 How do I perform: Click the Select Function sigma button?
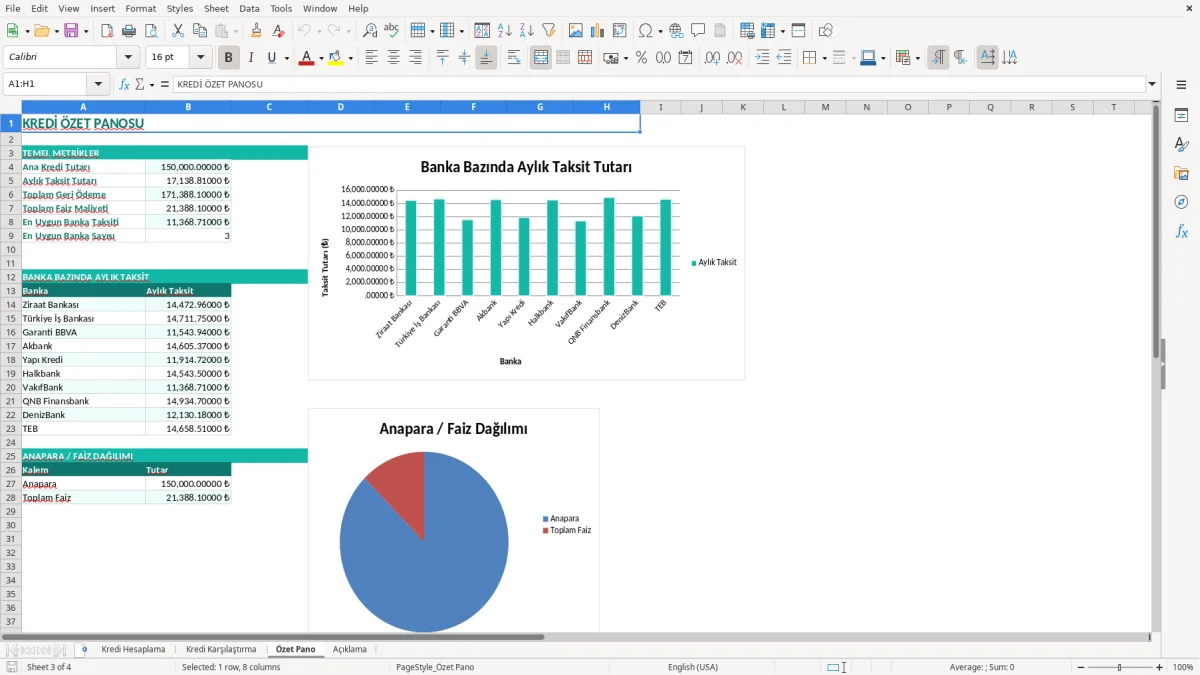pos(140,84)
